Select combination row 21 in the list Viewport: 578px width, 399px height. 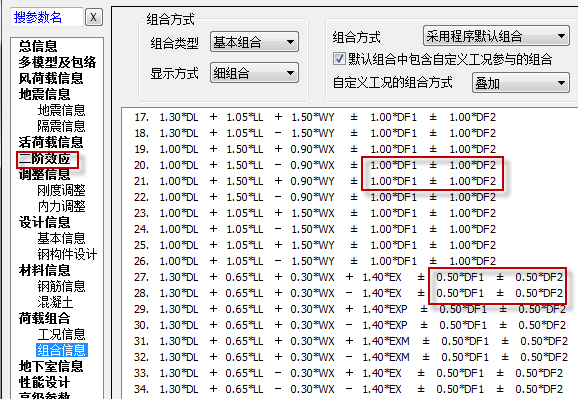point(315,181)
